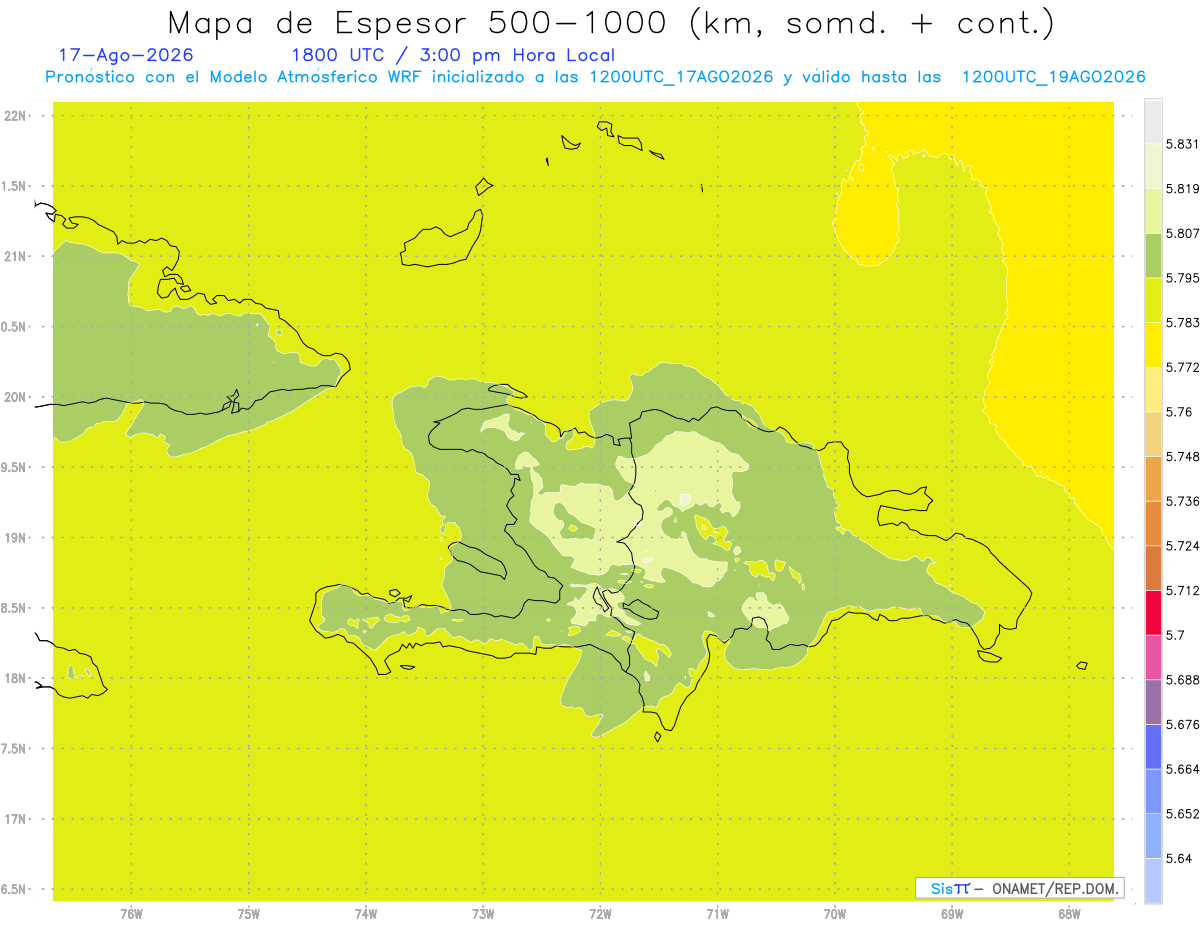
Task: Click the 71W longitude label
Action: pos(717,912)
